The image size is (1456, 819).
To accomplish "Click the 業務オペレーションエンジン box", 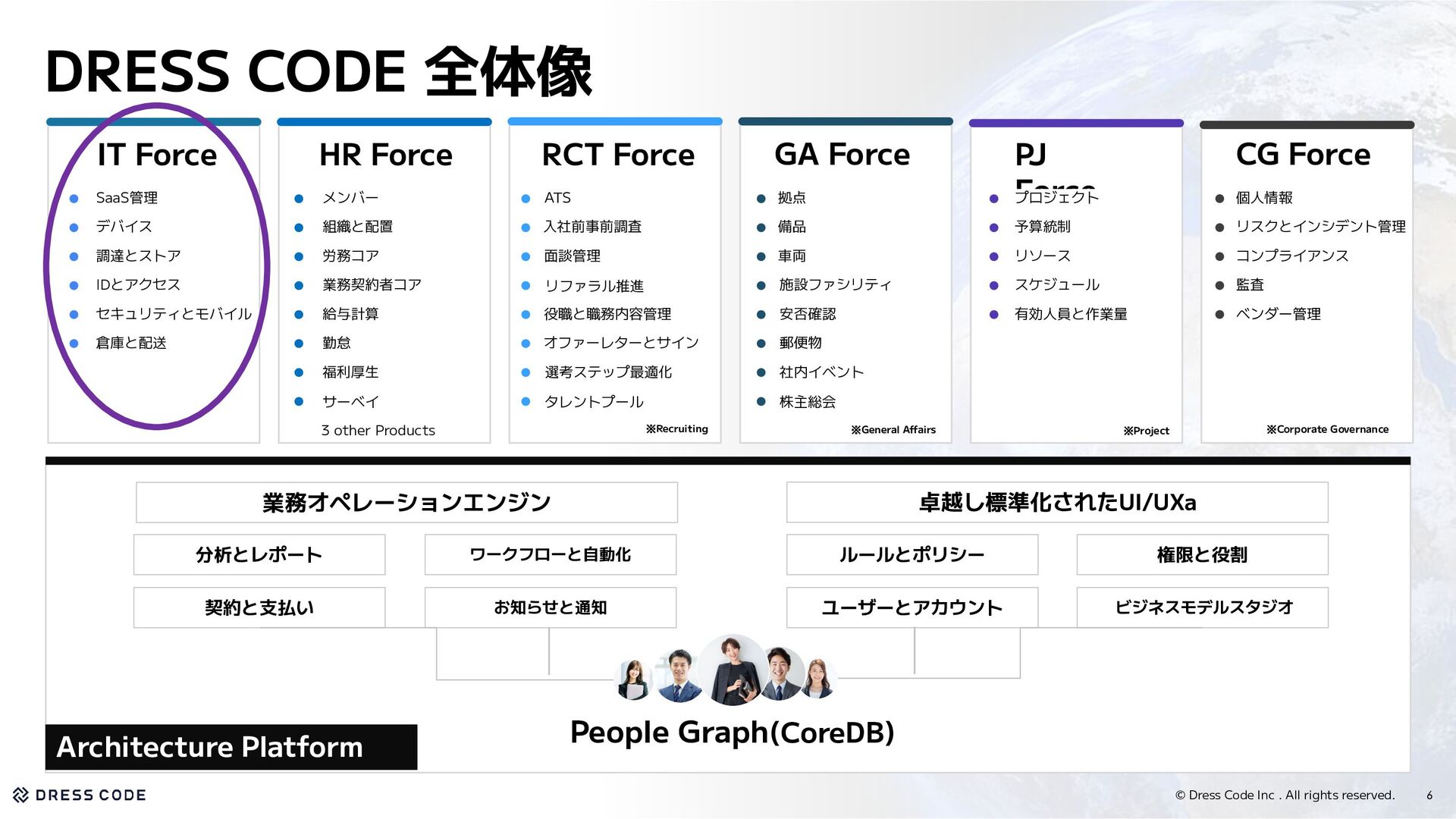I will [x=406, y=502].
